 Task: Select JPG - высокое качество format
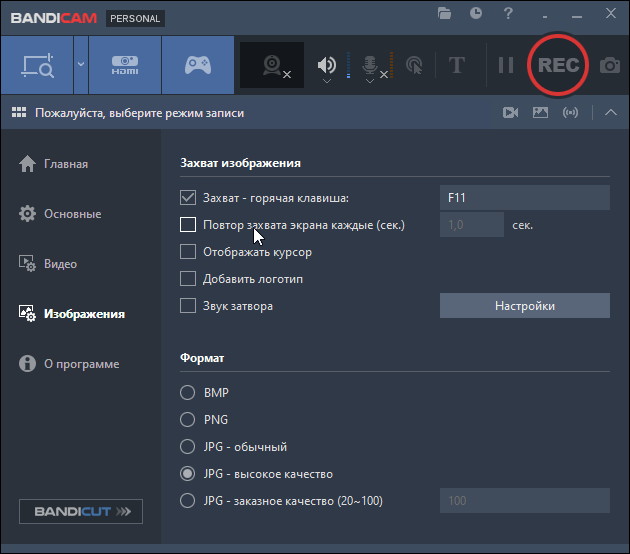tap(187, 474)
